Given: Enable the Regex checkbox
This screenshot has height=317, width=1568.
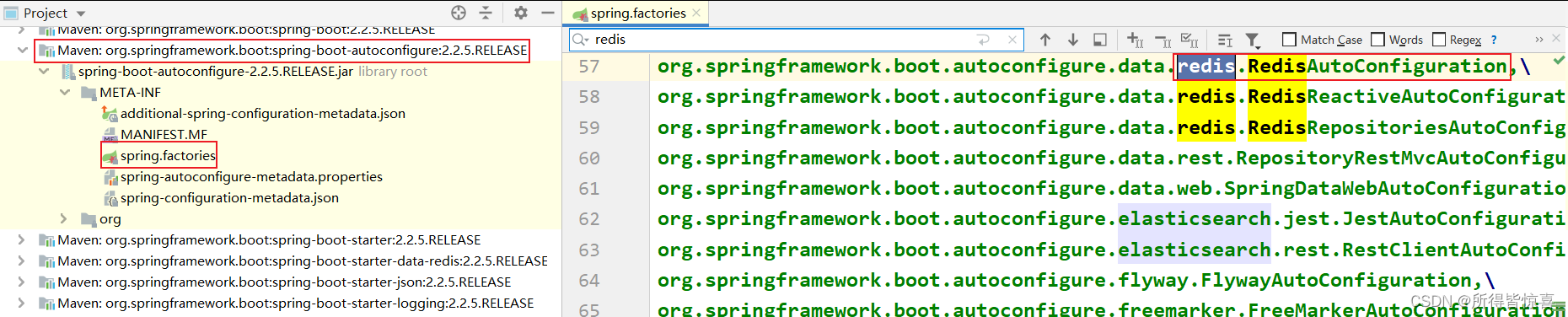Looking at the screenshot, I should point(1439,40).
